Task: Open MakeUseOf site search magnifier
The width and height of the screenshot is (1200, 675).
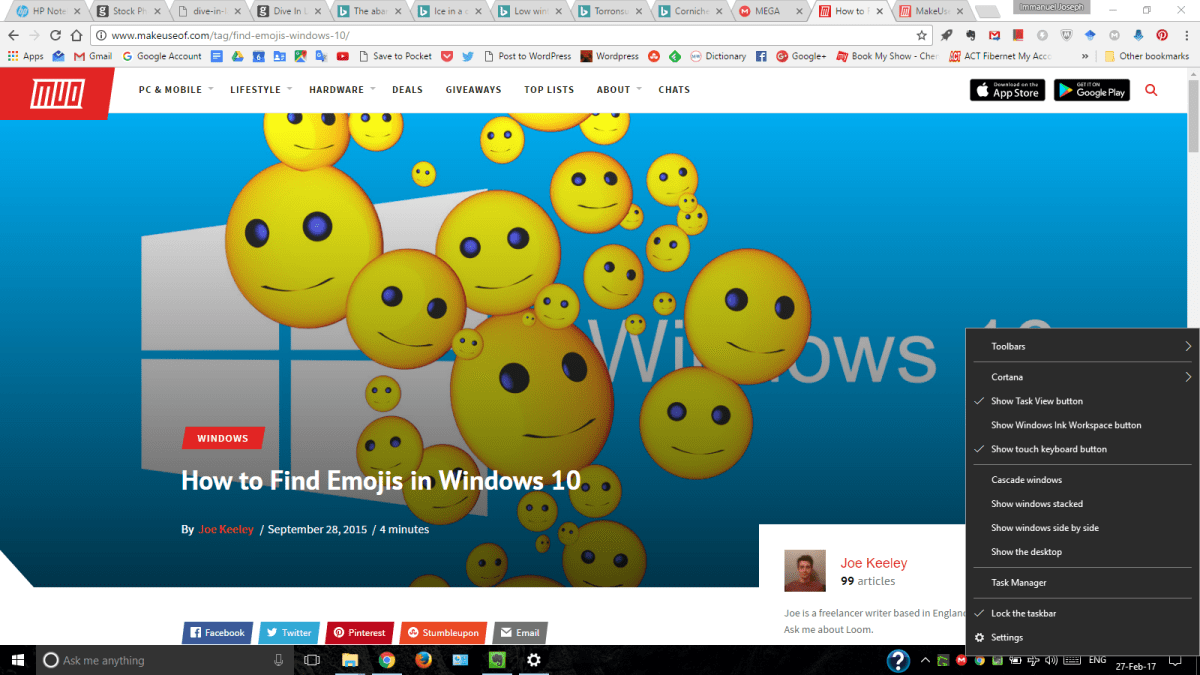Action: [1151, 89]
